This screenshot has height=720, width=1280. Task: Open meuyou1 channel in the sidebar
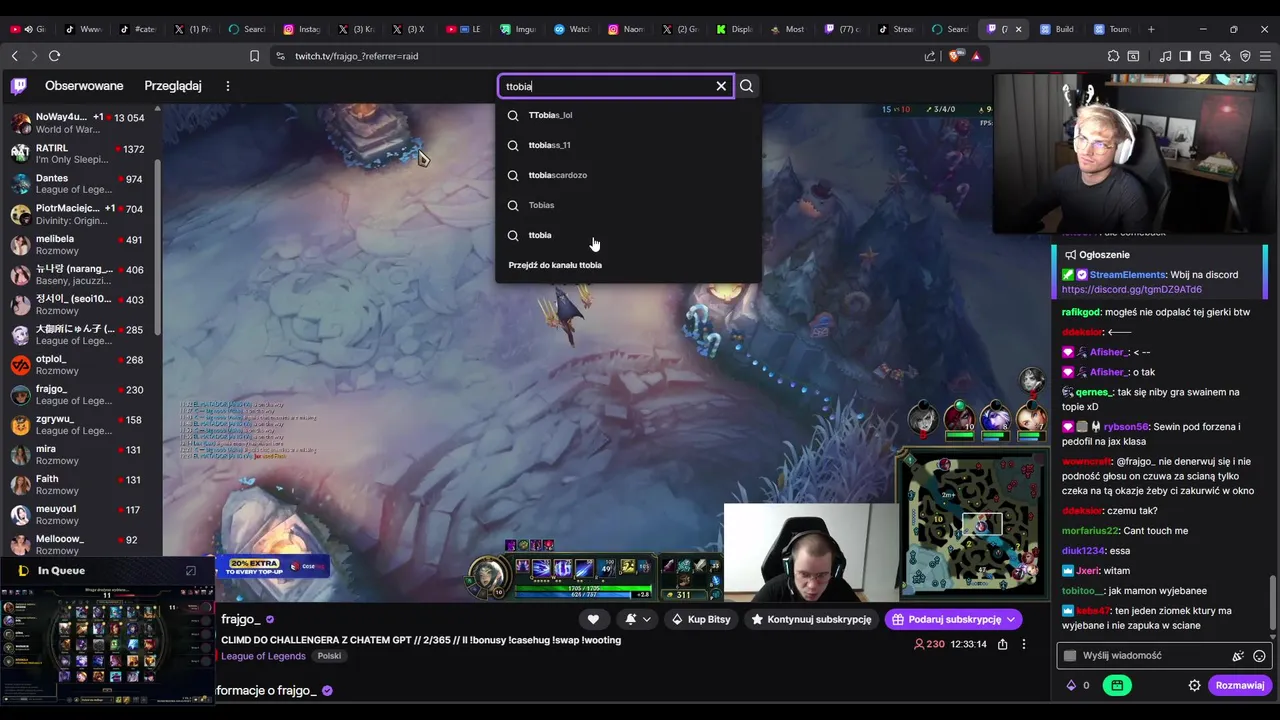78,514
